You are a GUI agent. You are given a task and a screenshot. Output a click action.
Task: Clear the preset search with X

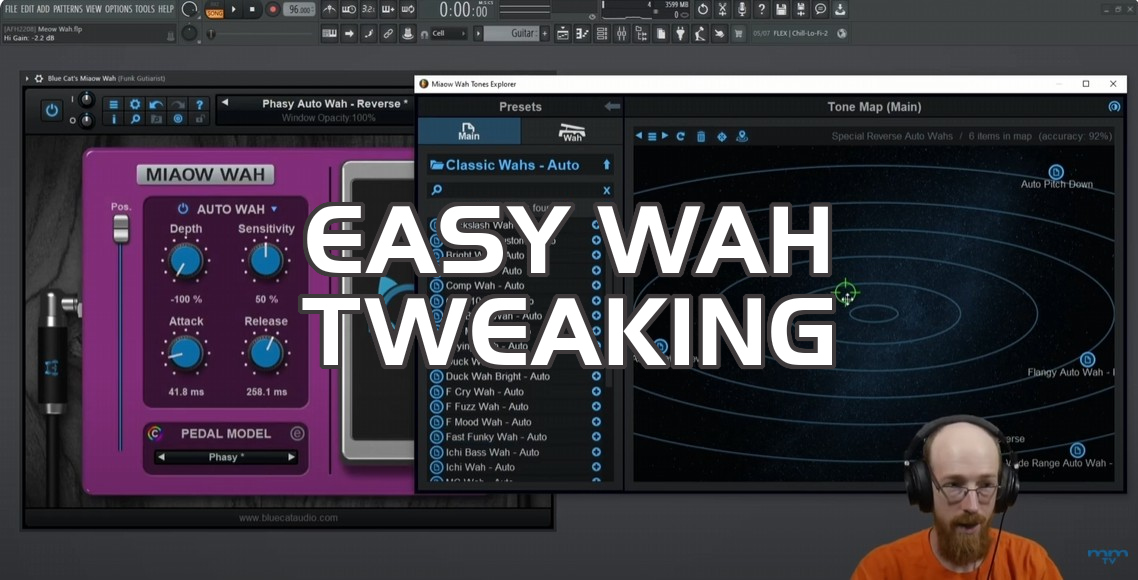coord(607,190)
